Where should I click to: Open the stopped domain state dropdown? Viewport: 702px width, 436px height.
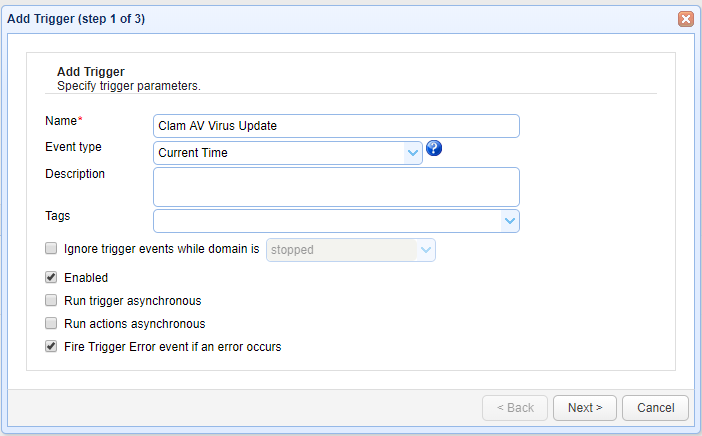click(426, 250)
